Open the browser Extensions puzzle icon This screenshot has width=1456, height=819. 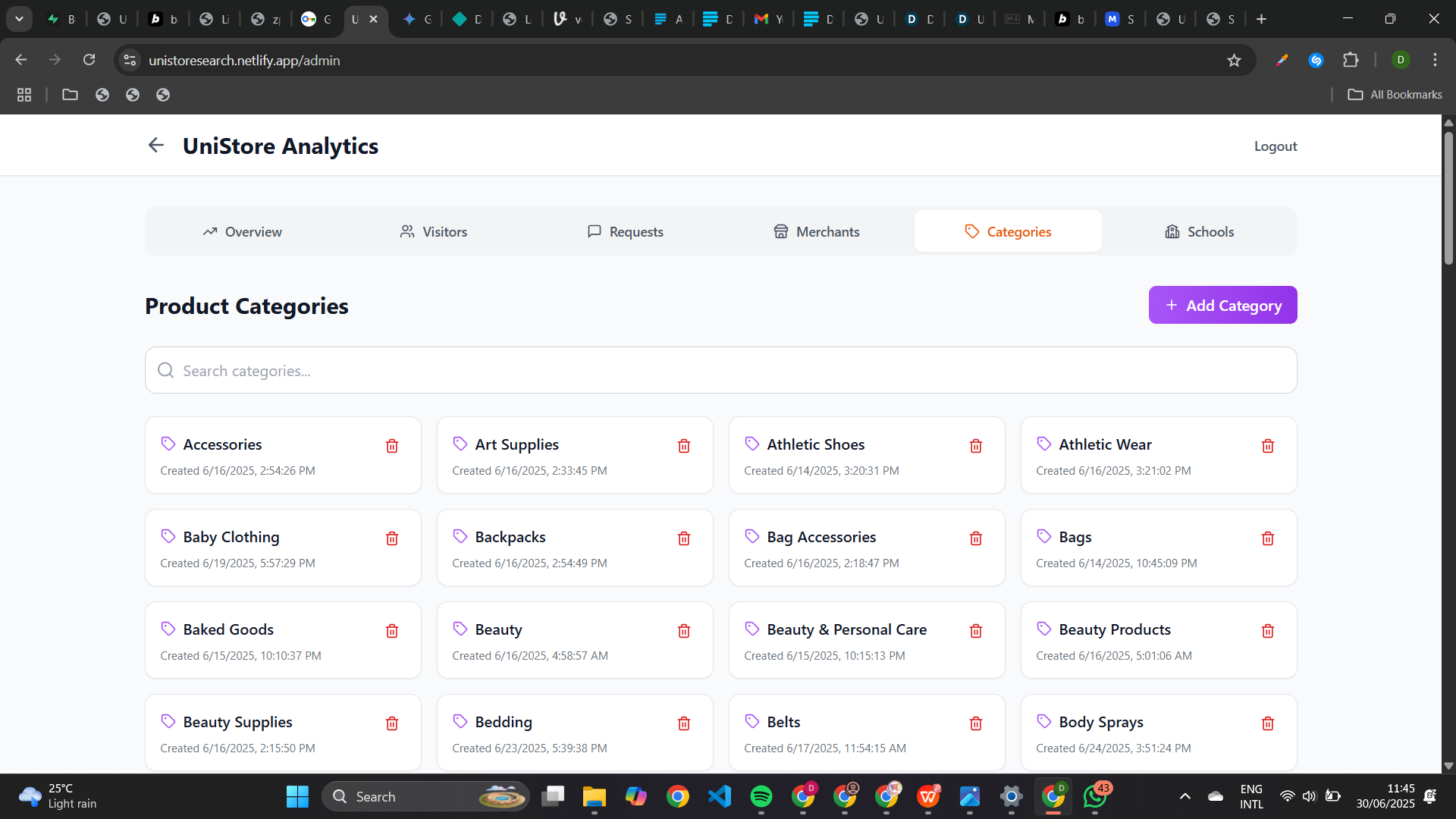1351,60
